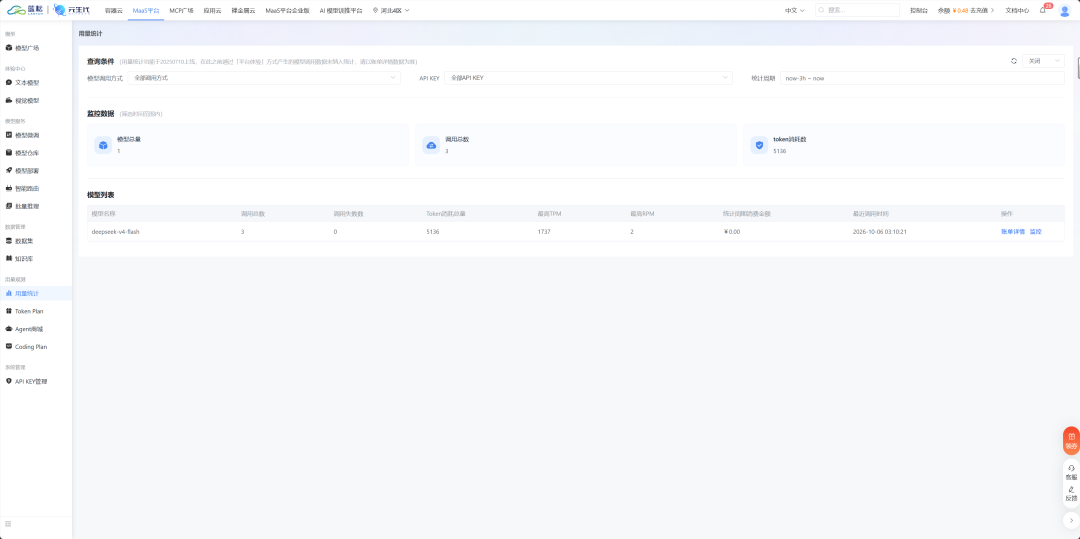Click the 模型微调 sidebar icon
Image resolution: width=1080 pixels, height=539 pixels.
8,135
